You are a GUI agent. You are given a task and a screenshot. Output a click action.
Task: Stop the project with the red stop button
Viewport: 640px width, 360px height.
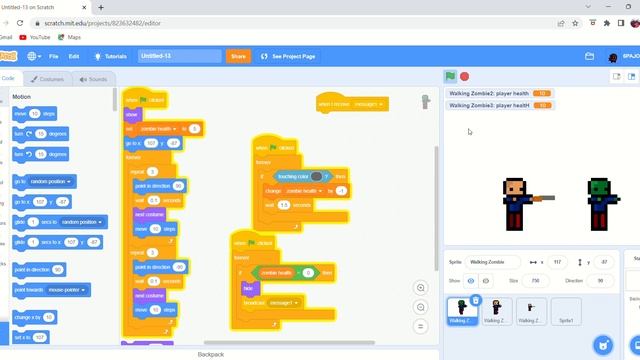click(464, 76)
